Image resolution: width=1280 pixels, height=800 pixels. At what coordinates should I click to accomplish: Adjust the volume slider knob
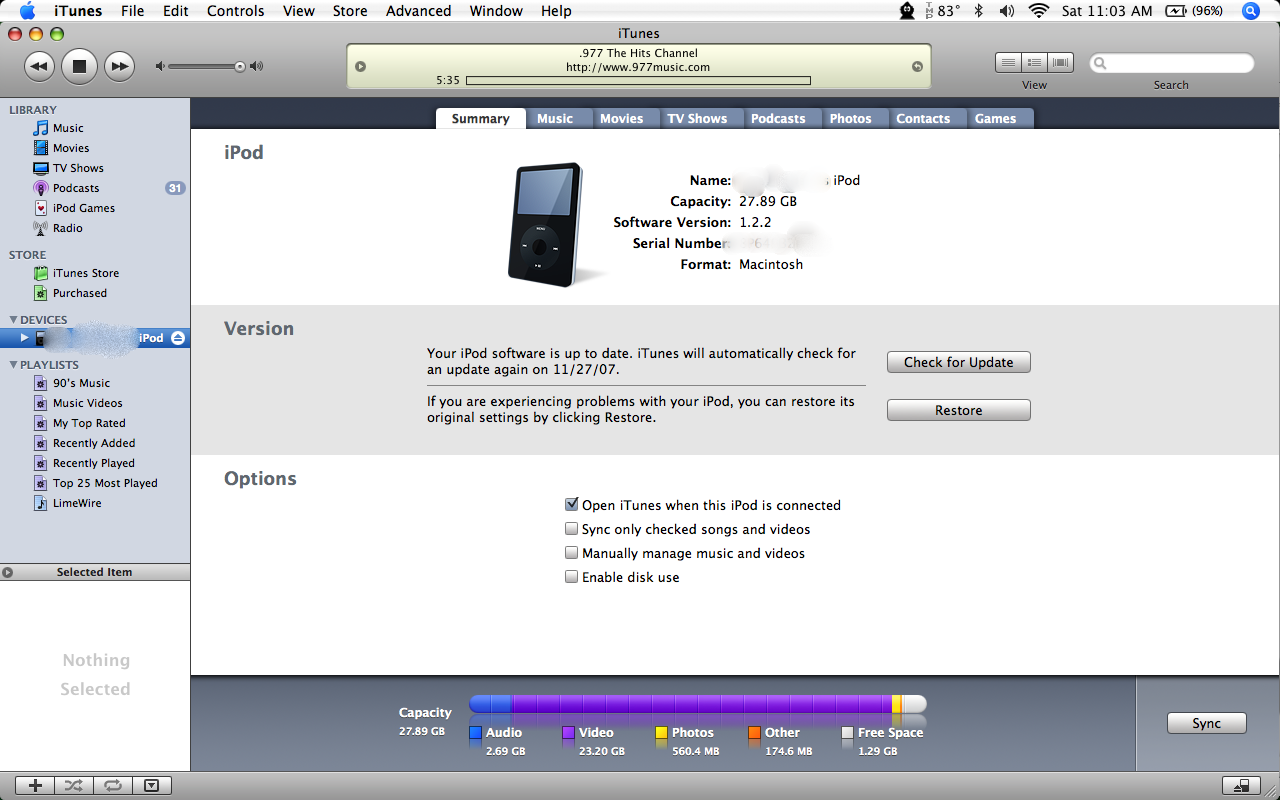[240, 67]
